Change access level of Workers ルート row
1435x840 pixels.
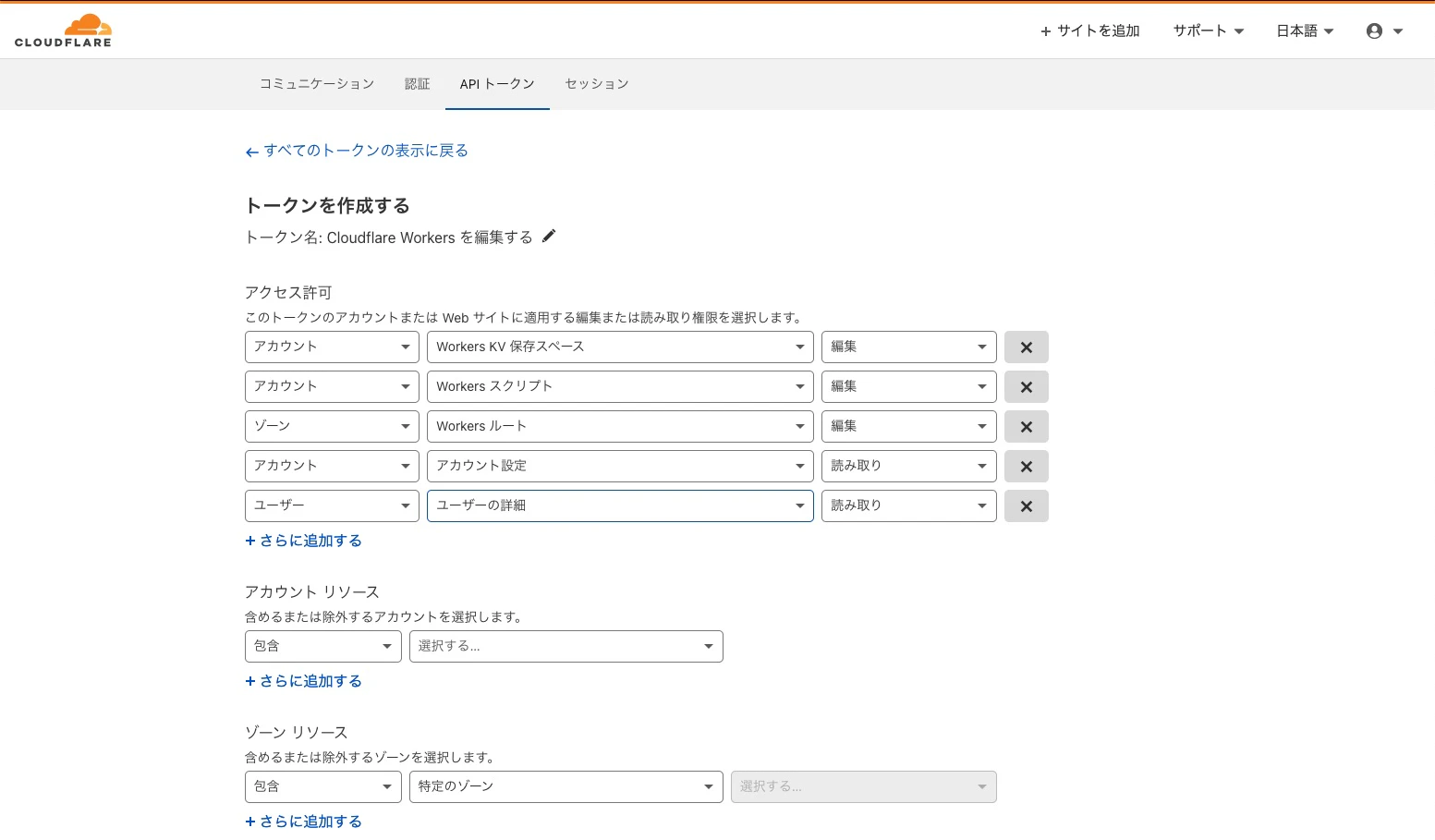(x=909, y=427)
